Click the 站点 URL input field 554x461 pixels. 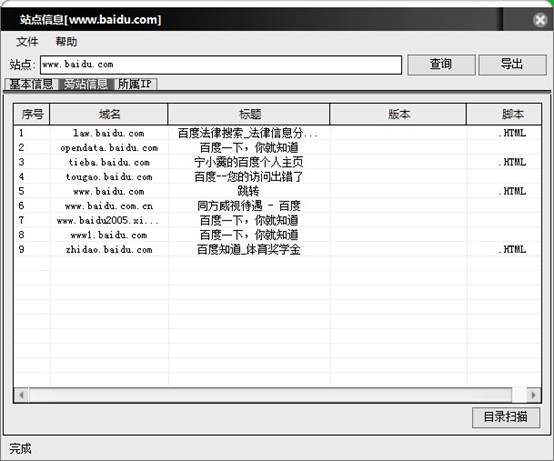pyautogui.click(x=221, y=65)
